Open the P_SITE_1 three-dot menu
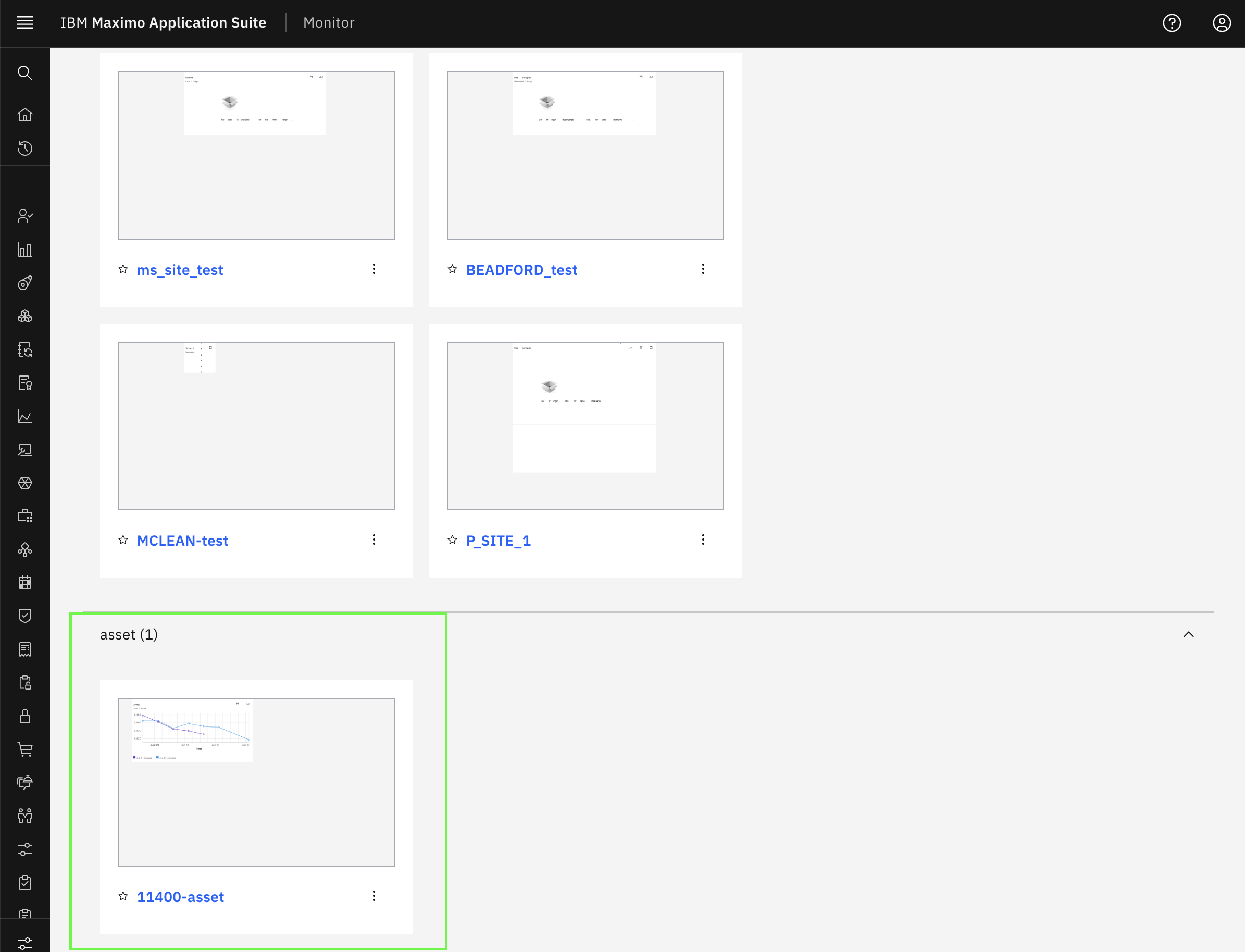 tap(703, 540)
